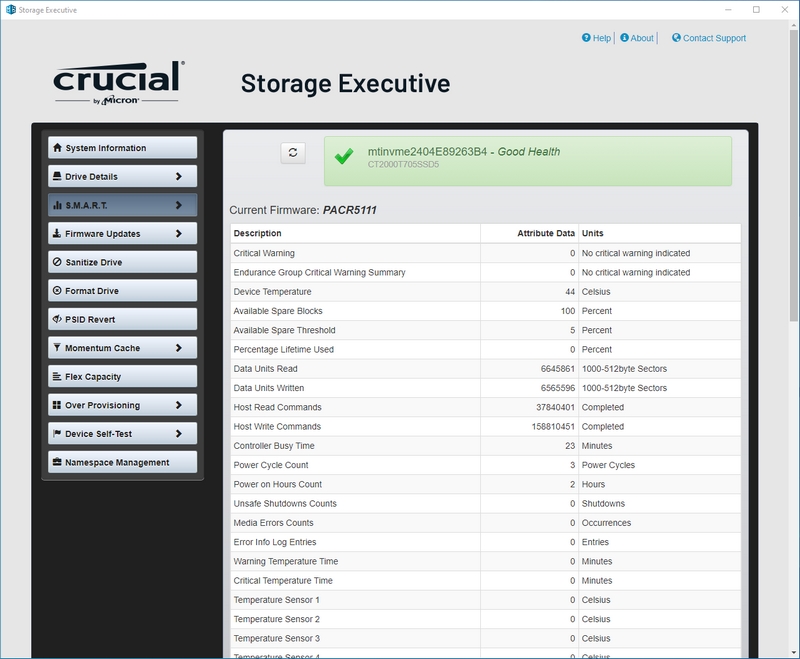
Task: Open the Help link
Action: [x=602, y=38]
